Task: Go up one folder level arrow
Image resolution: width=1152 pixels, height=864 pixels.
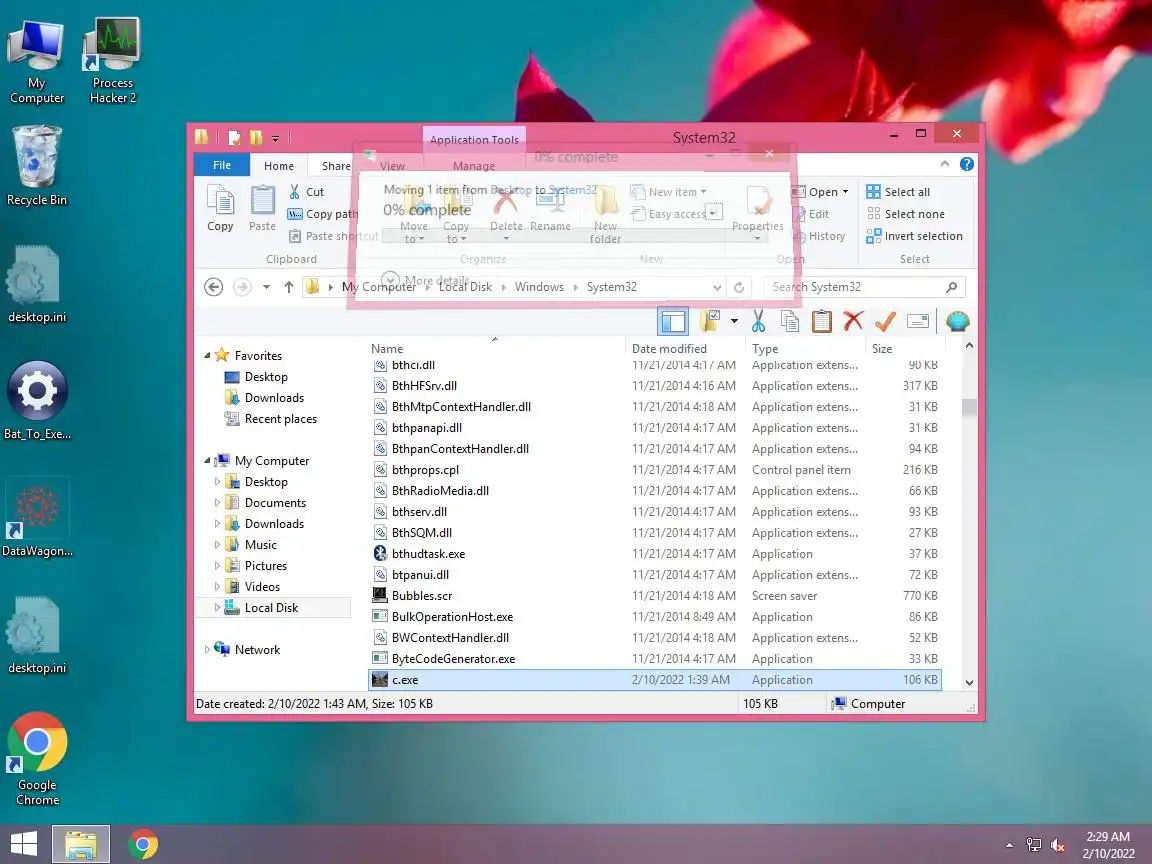Action: [x=289, y=287]
